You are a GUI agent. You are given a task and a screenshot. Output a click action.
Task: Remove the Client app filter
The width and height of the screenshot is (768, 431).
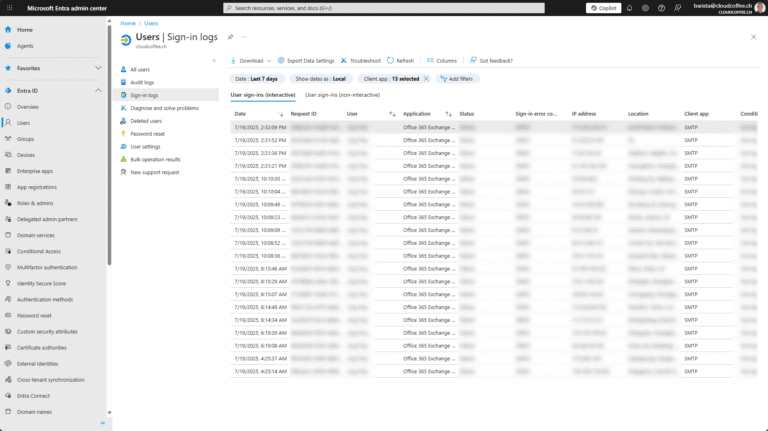[x=426, y=79]
